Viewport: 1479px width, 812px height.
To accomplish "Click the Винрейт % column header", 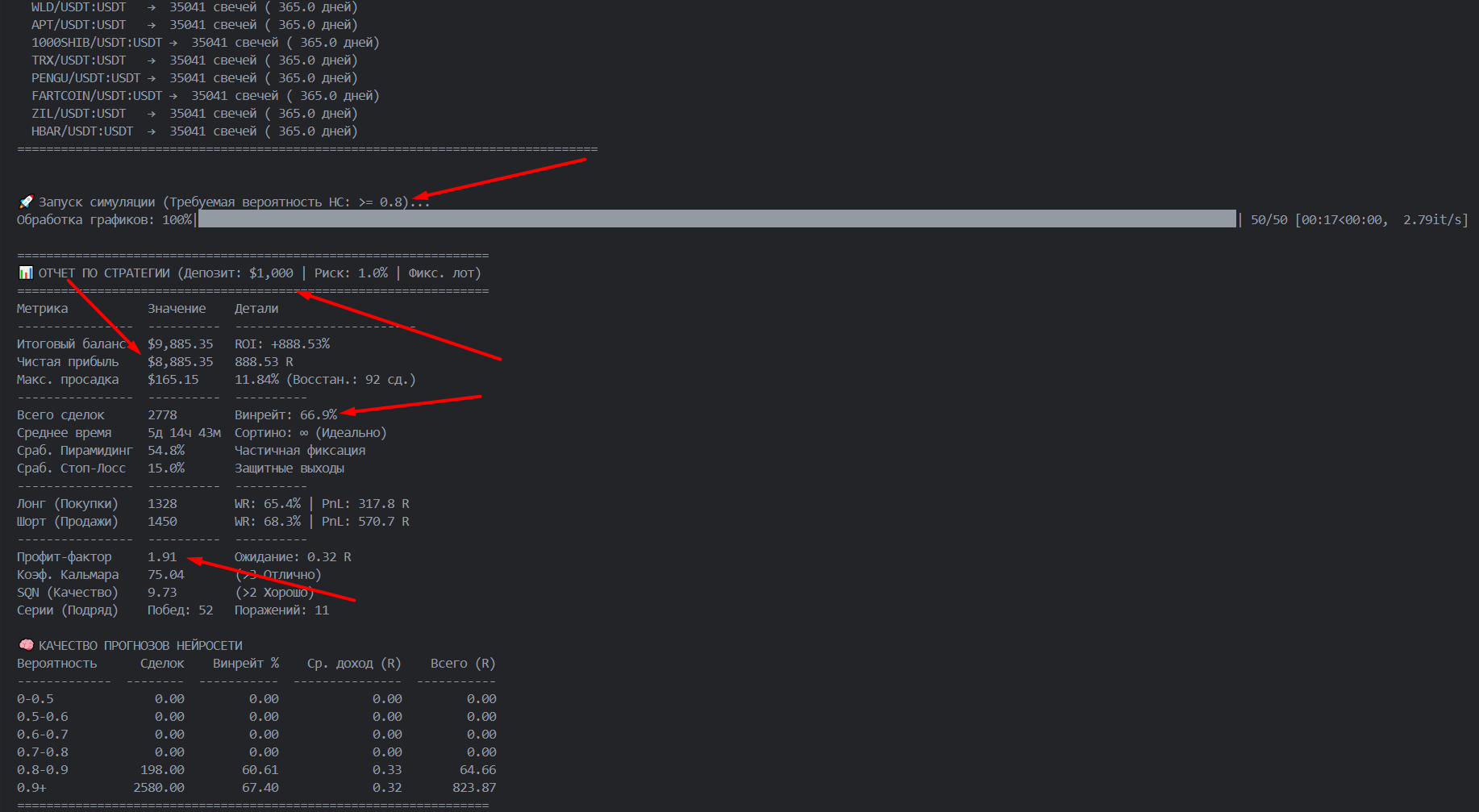I will point(246,664).
